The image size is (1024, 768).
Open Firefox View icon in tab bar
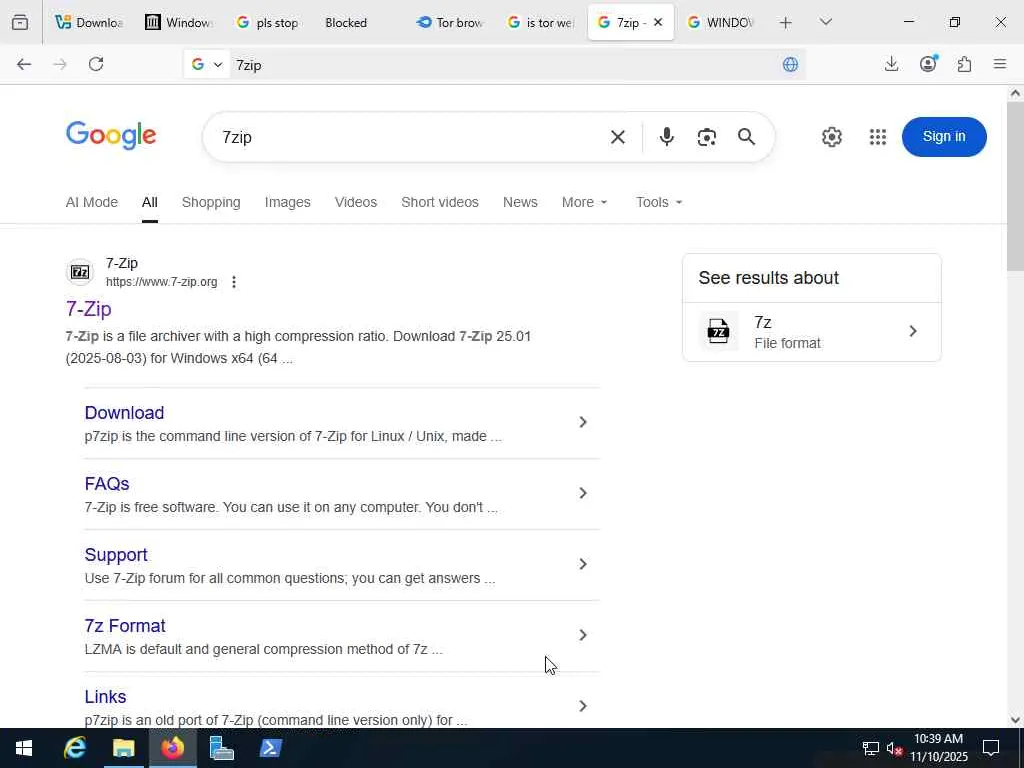20,22
